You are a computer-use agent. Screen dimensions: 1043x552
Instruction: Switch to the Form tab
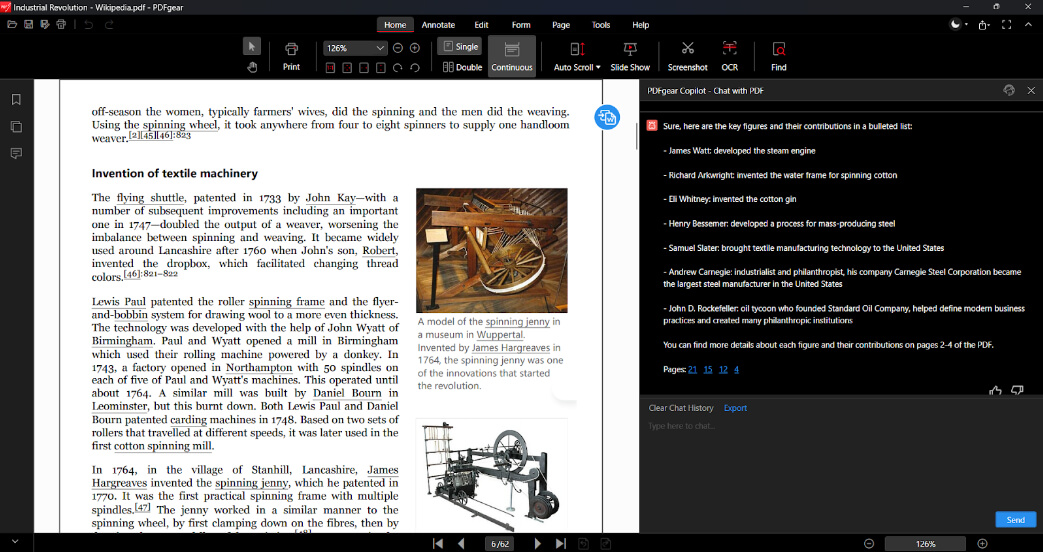click(521, 25)
